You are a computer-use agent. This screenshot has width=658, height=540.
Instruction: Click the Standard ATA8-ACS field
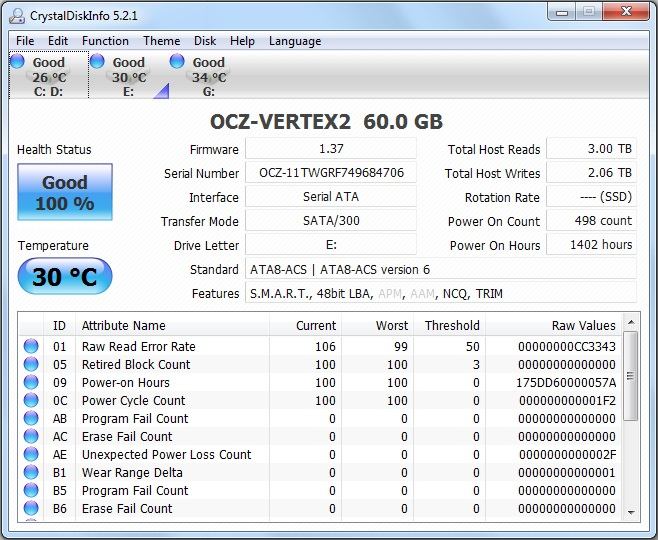(441, 269)
